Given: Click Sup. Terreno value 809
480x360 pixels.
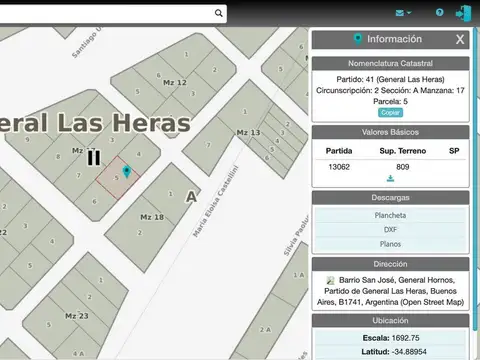Looking at the screenshot, I should [x=403, y=167].
